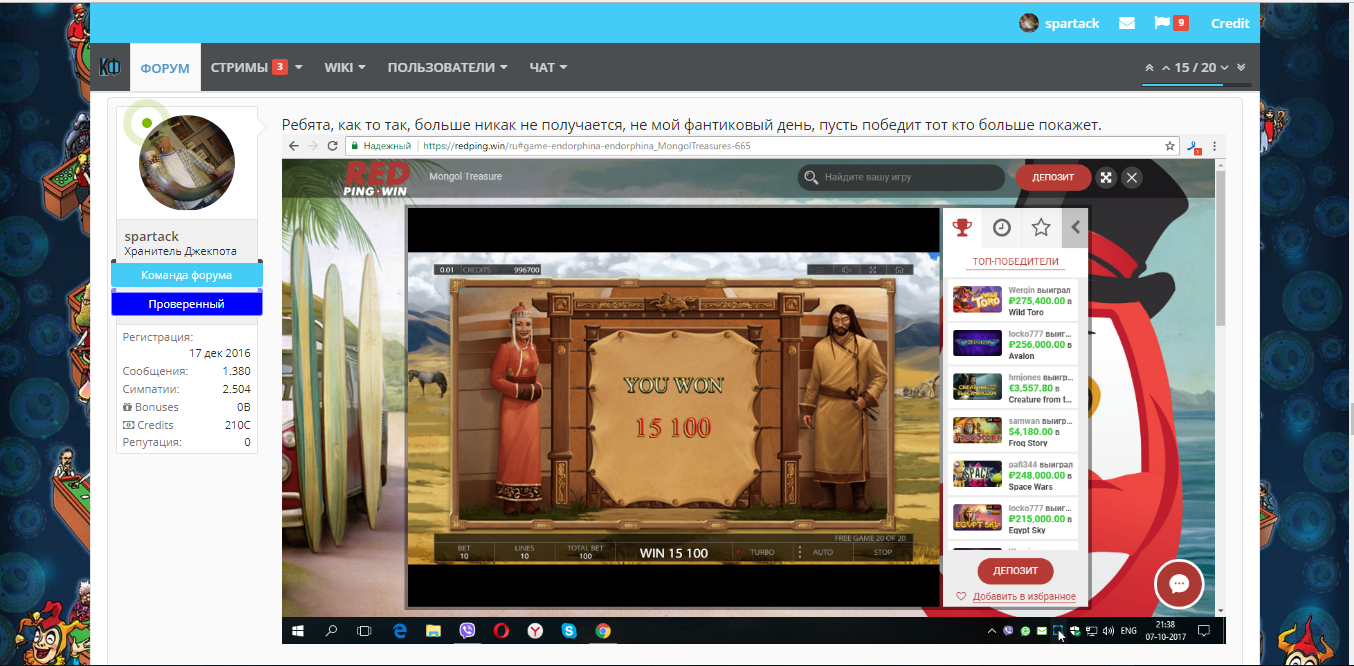Go to the next post arrow

point(1224,68)
